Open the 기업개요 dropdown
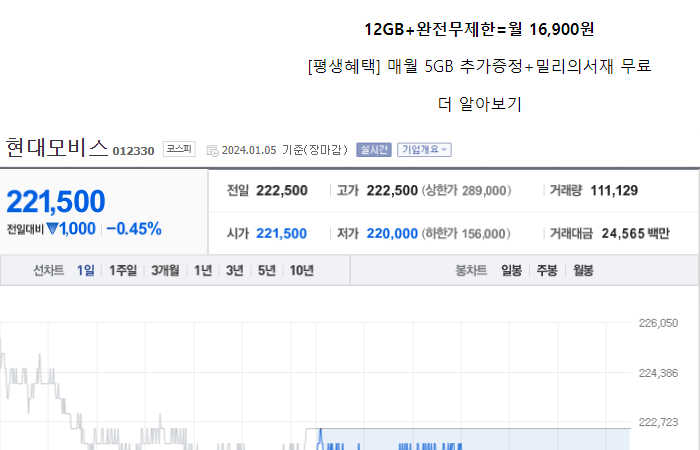Viewport: 700px width, 450px height. click(x=424, y=150)
